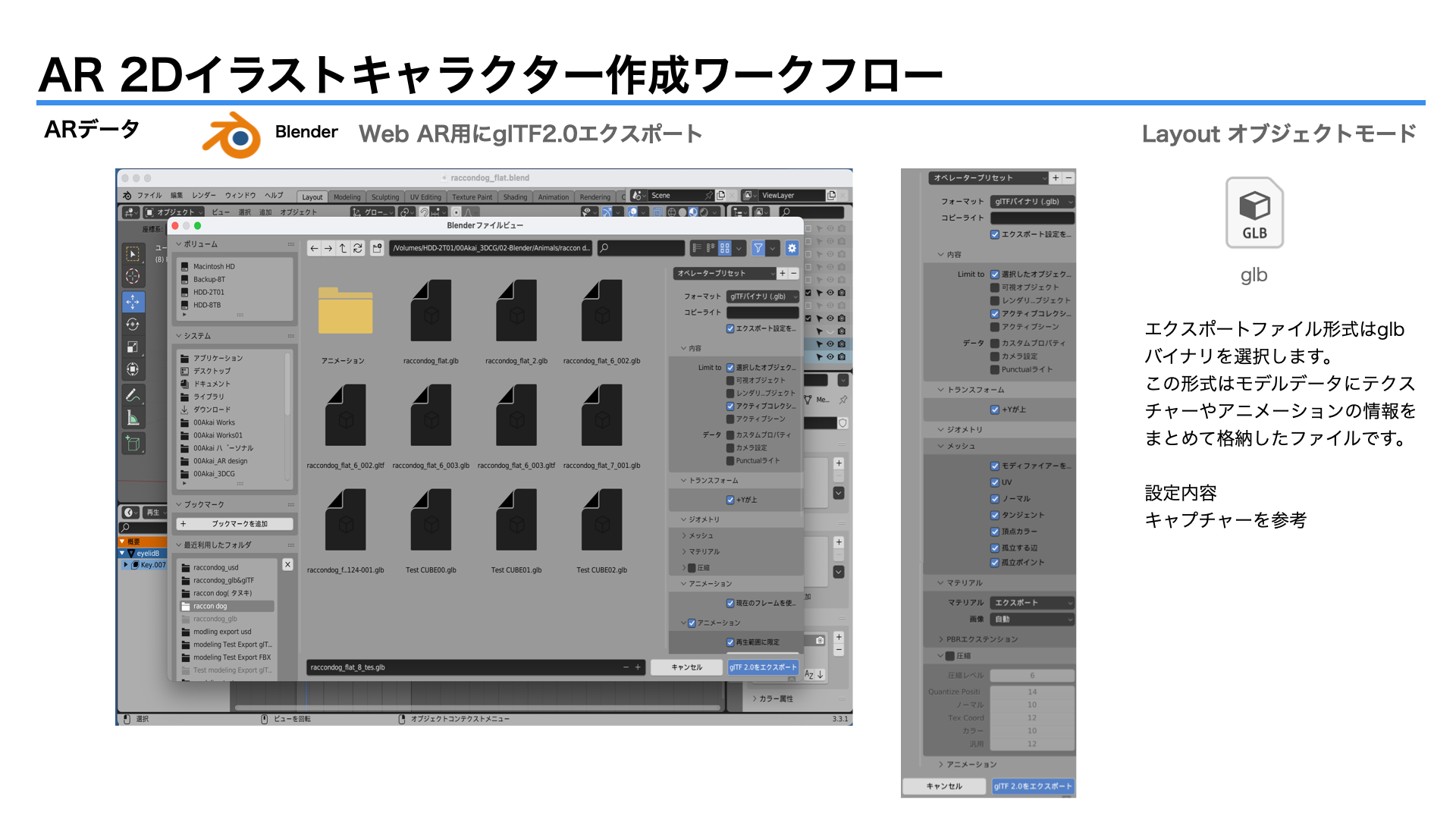Open the glTFバイナリ format dropdown
This screenshot has width=1456, height=819.
click(x=761, y=297)
